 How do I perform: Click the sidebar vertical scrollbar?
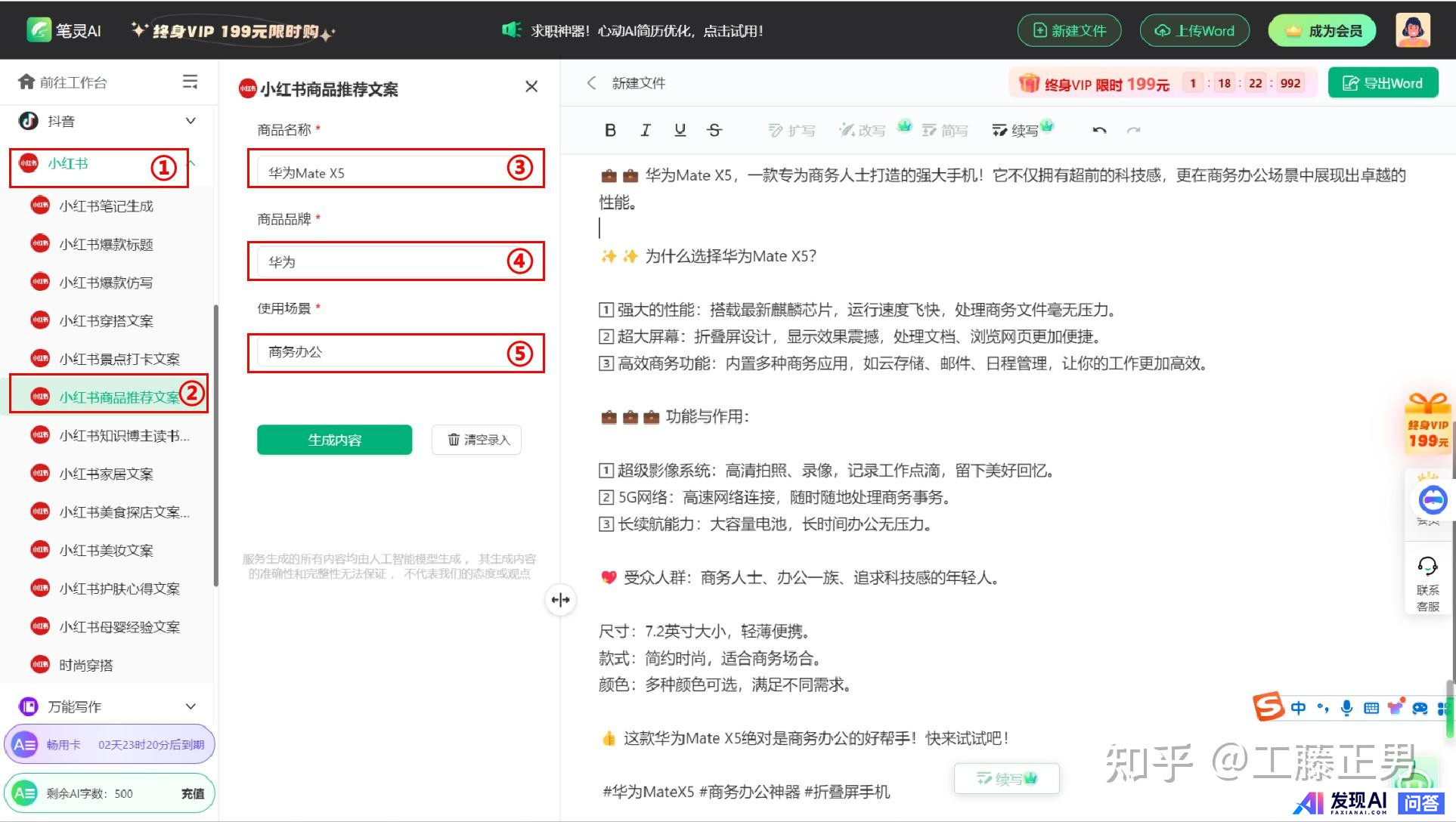point(215,446)
